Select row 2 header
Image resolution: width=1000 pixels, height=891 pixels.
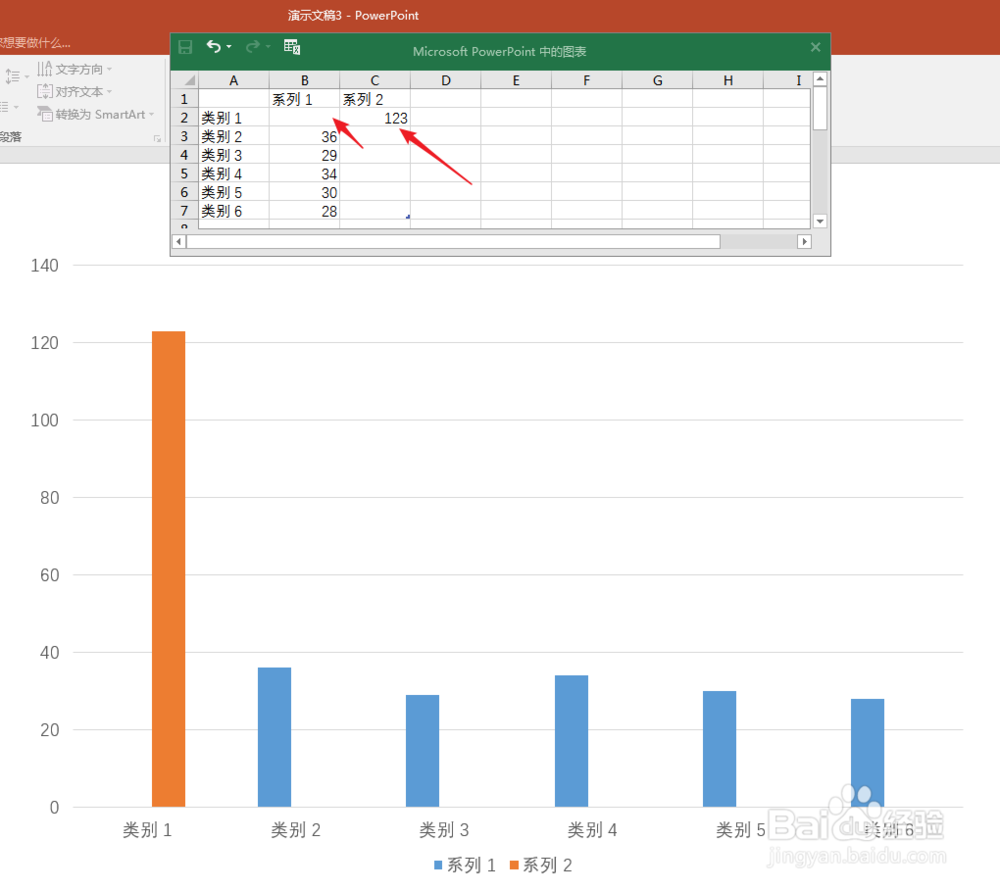pyautogui.click(x=185, y=118)
